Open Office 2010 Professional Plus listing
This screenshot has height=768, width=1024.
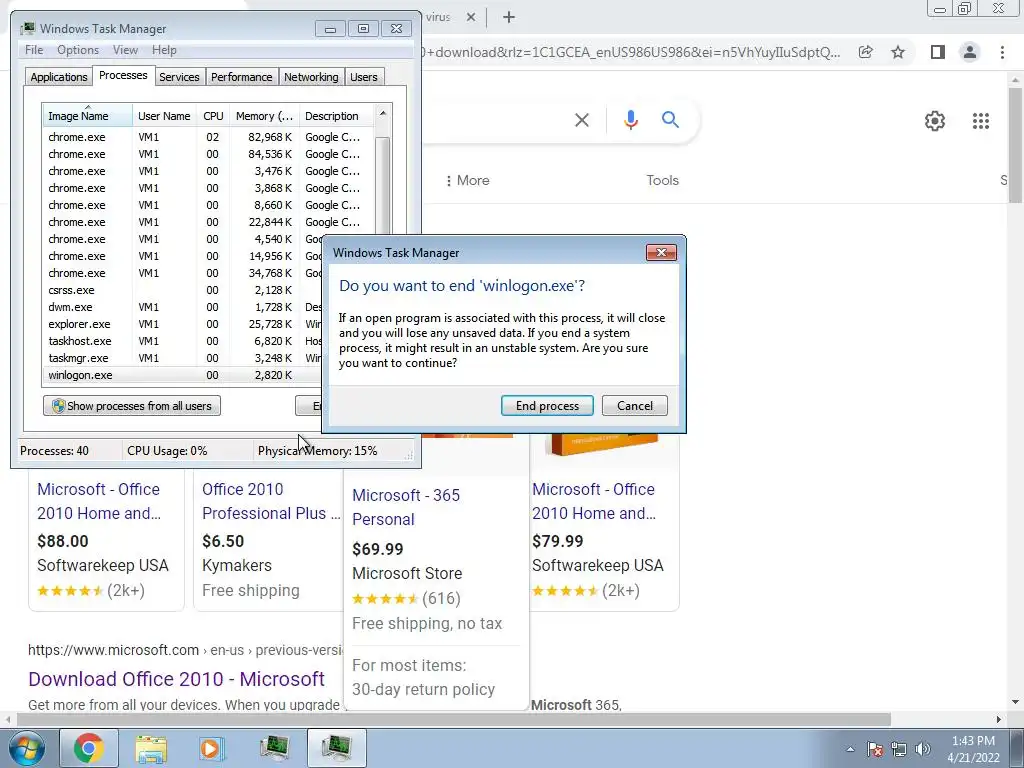tap(271, 501)
